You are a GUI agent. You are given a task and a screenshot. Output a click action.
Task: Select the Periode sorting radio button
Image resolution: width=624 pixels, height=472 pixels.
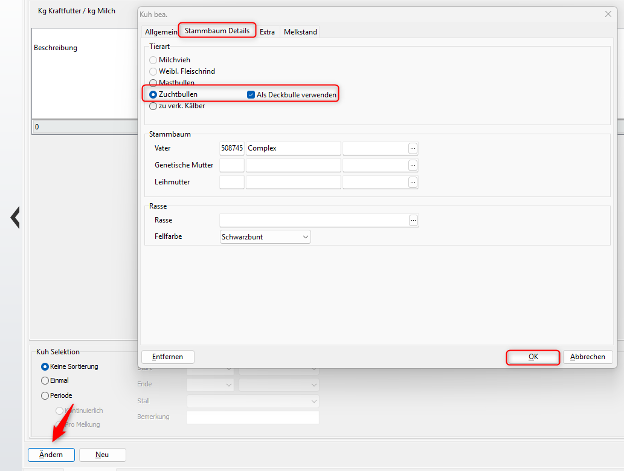tap(45, 394)
